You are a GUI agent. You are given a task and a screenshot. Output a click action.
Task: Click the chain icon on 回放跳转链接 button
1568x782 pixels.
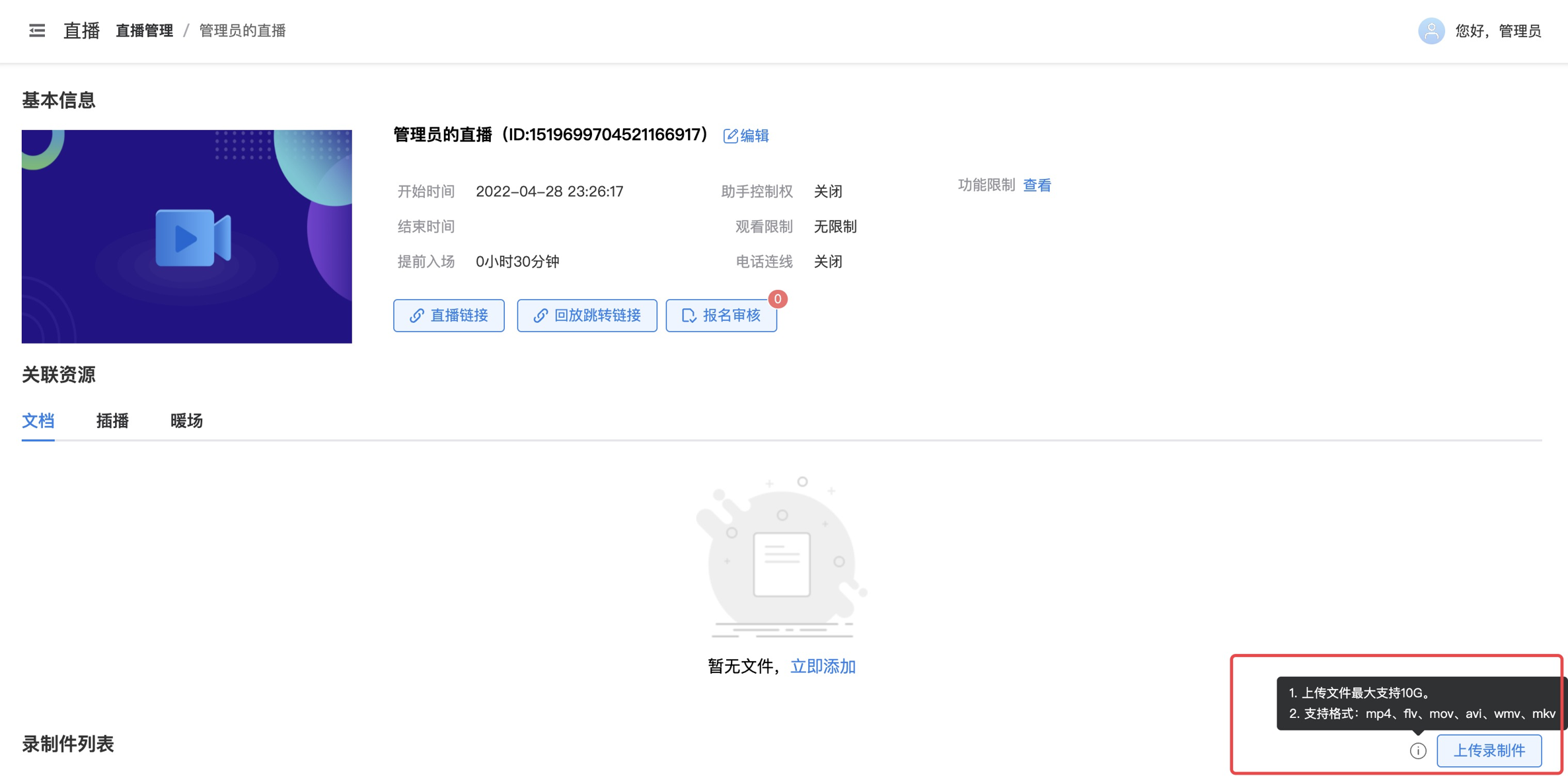click(540, 316)
